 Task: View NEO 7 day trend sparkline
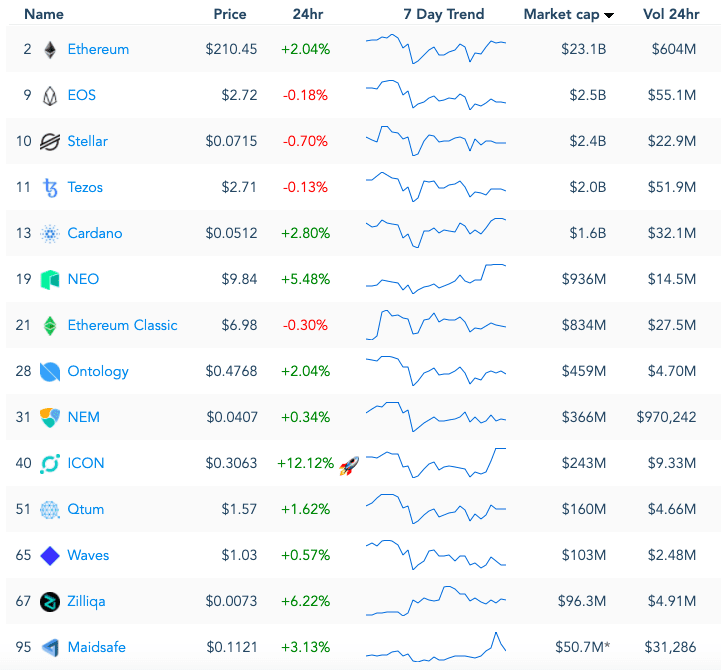coord(436,279)
